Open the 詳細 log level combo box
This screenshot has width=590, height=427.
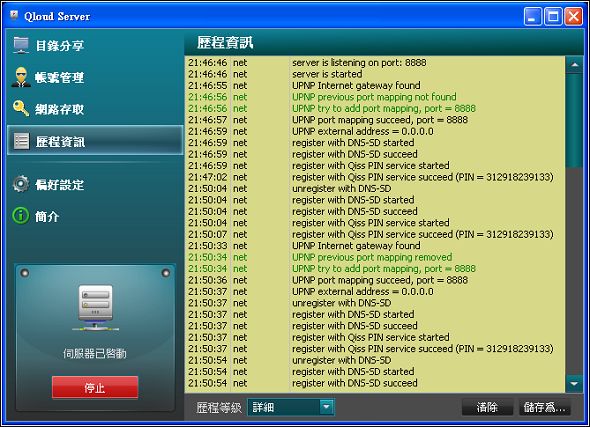(291, 407)
